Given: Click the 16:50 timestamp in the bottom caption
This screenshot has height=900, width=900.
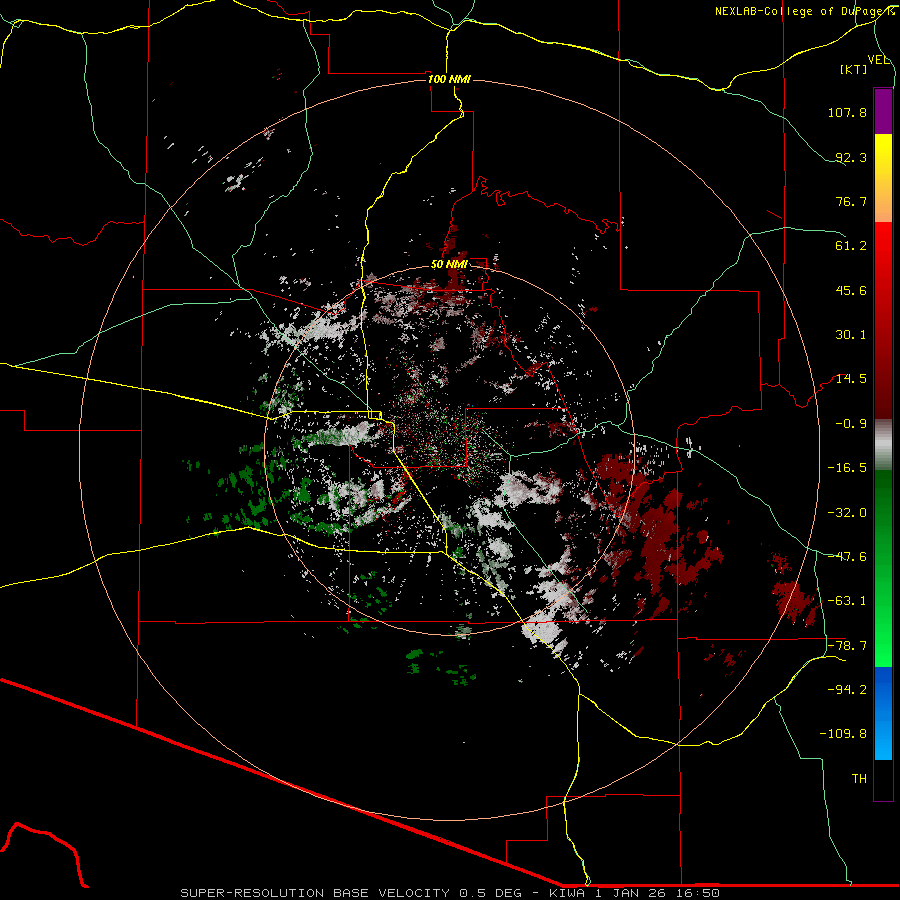Looking at the screenshot, I should [697, 893].
